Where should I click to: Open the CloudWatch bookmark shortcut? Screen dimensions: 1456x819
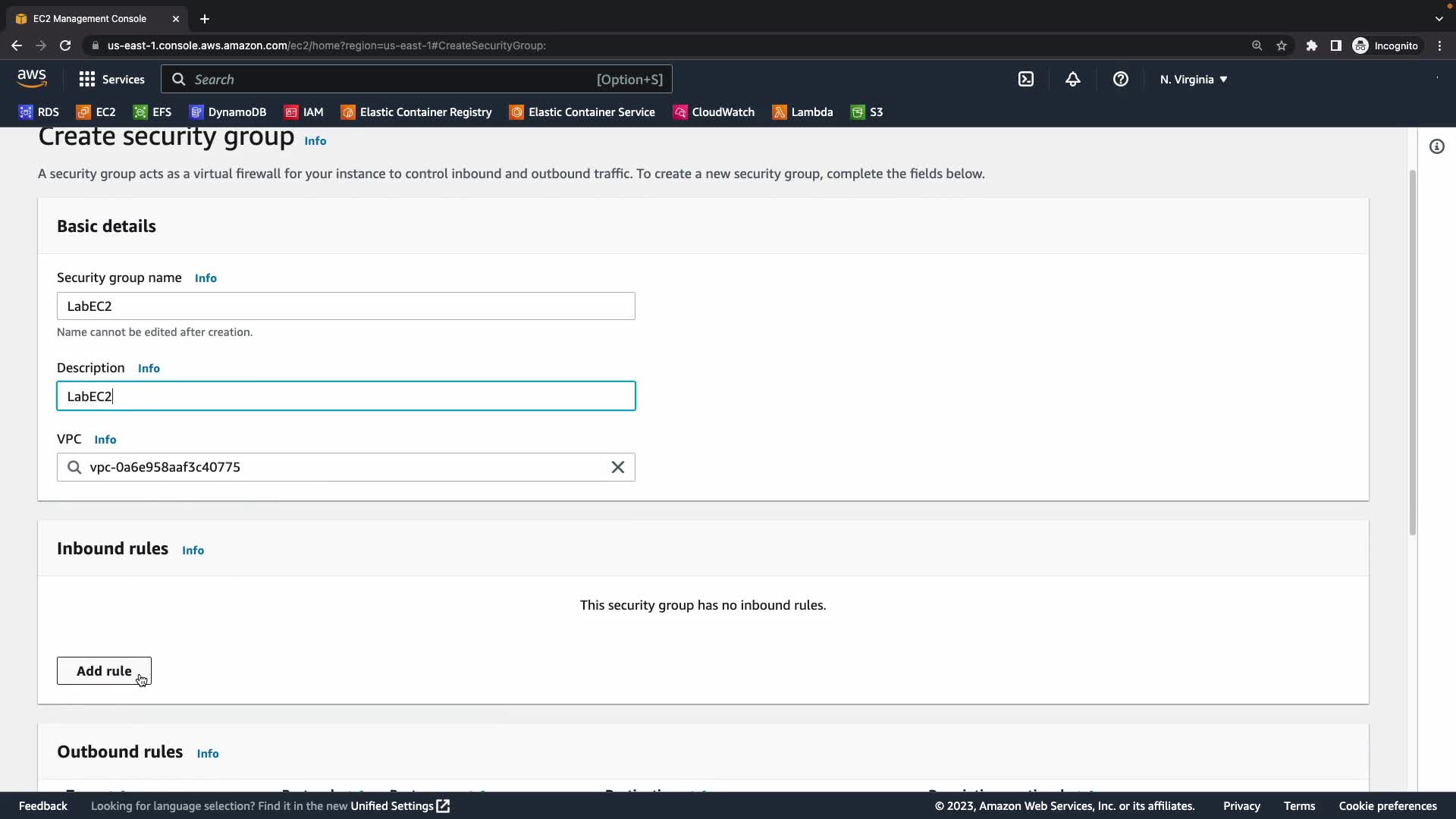714,112
